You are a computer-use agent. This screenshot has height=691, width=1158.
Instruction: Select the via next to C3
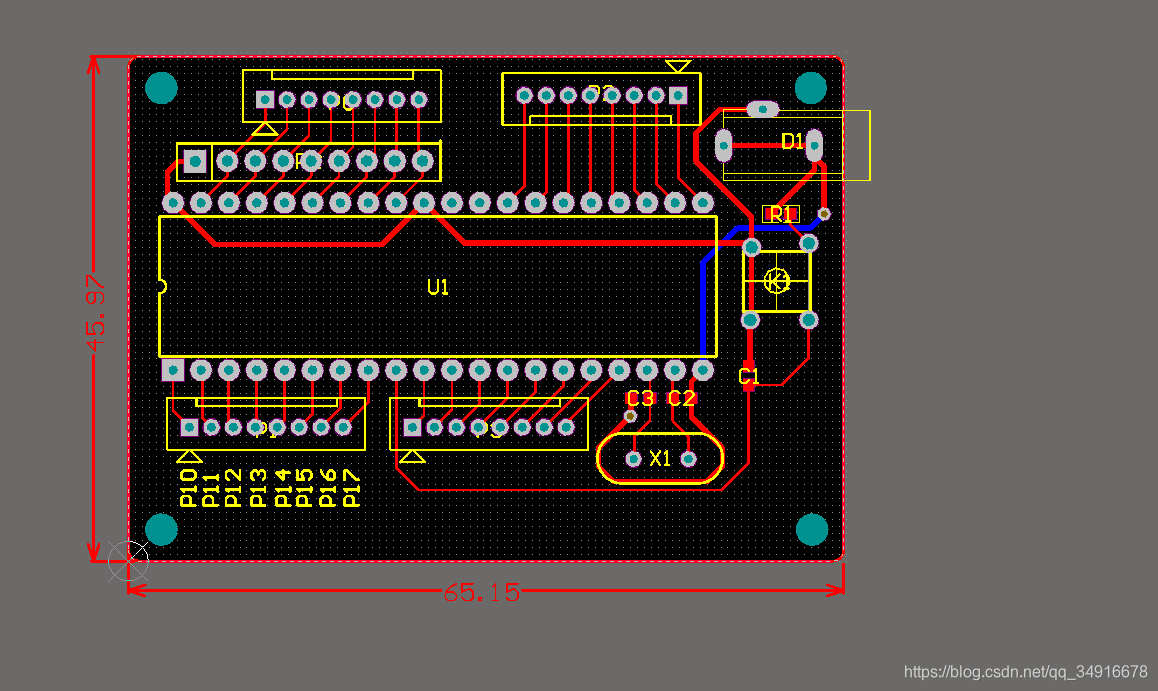pyautogui.click(x=630, y=416)
